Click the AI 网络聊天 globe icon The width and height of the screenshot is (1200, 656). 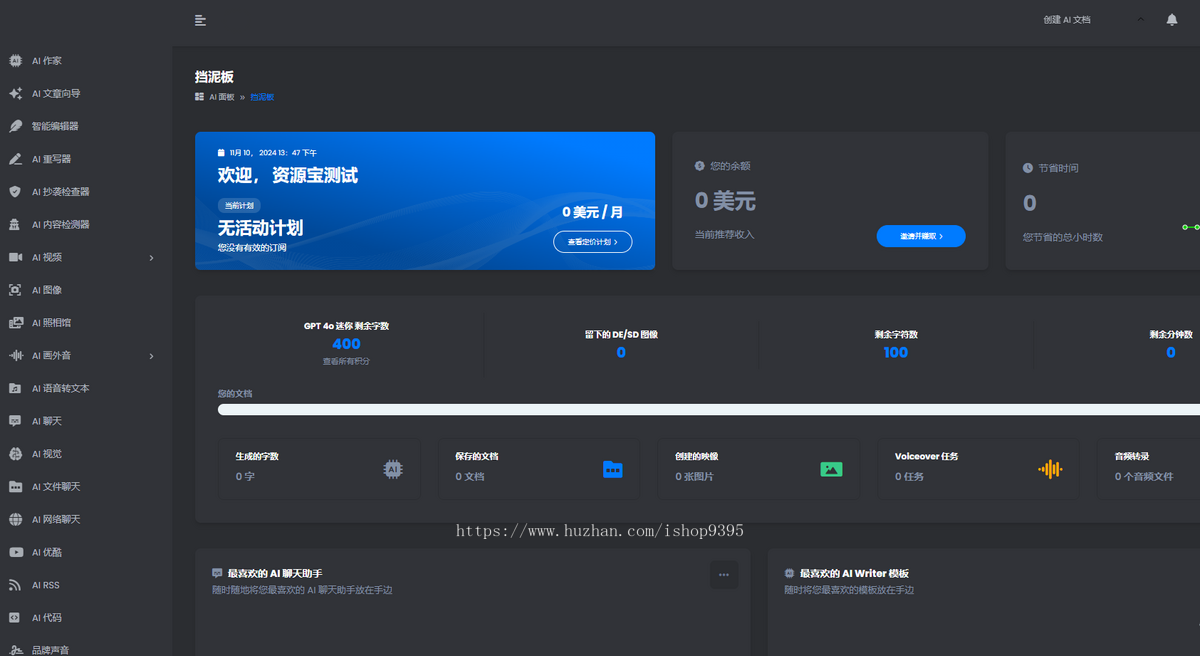point(15,520)
